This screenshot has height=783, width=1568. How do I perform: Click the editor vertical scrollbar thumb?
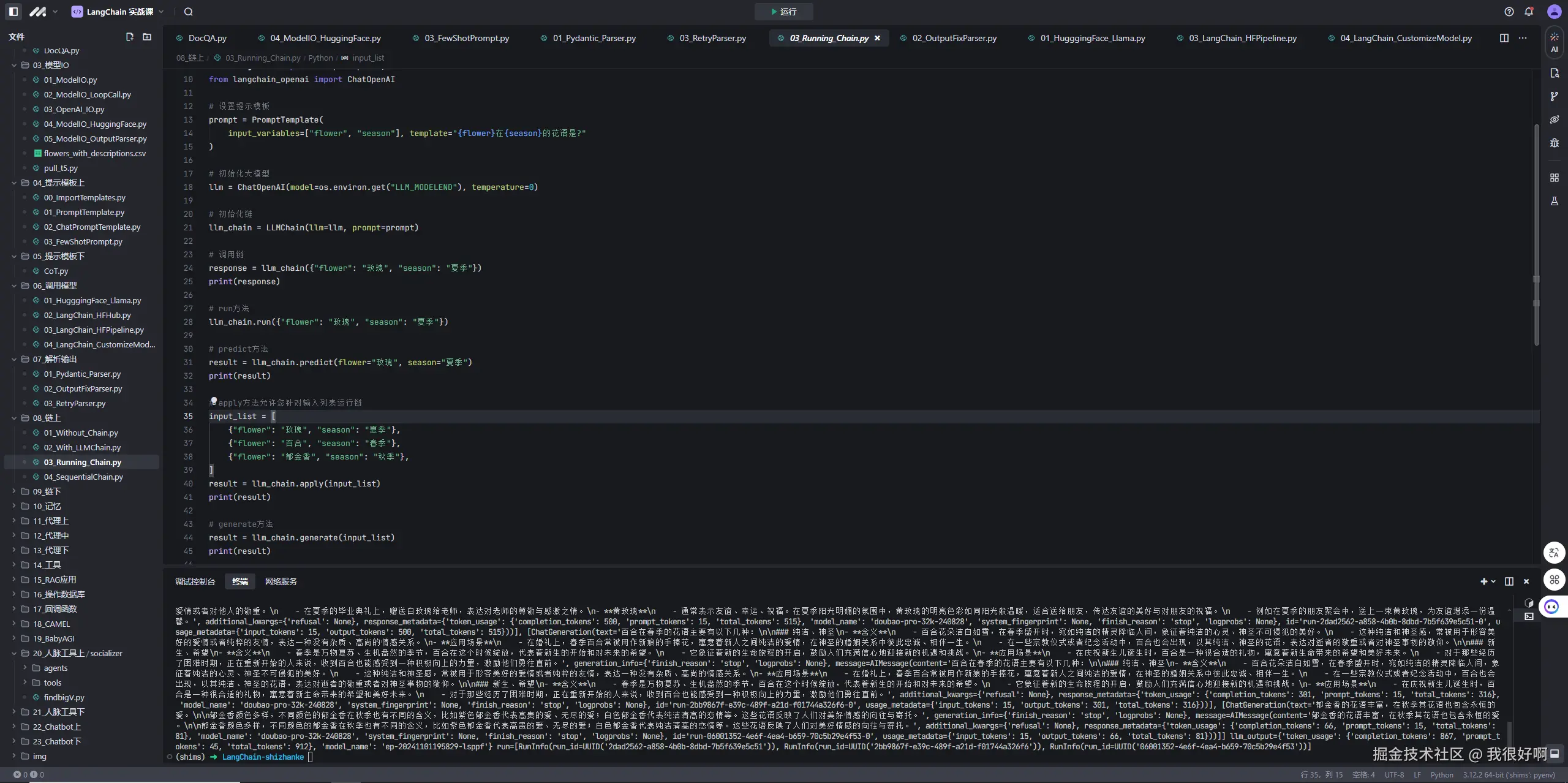pyautogui.click(x=1536, y=233)
